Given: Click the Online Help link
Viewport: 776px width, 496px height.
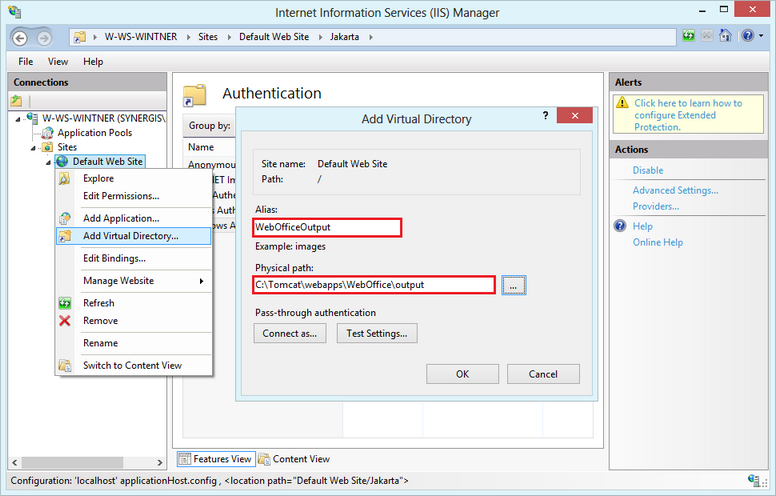Looking at the screenshot, I should tap(658, 242).
